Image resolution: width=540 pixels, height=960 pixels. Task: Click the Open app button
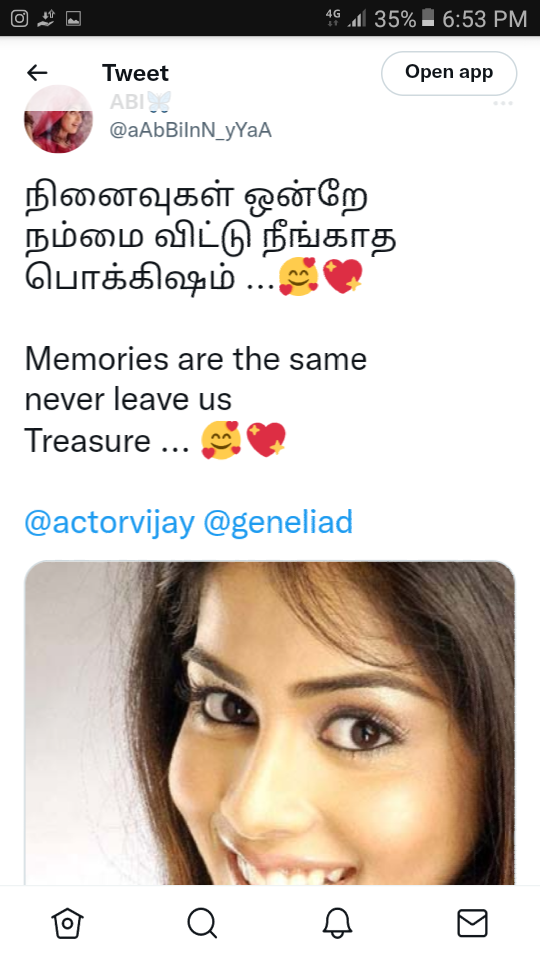click(449, 73)
